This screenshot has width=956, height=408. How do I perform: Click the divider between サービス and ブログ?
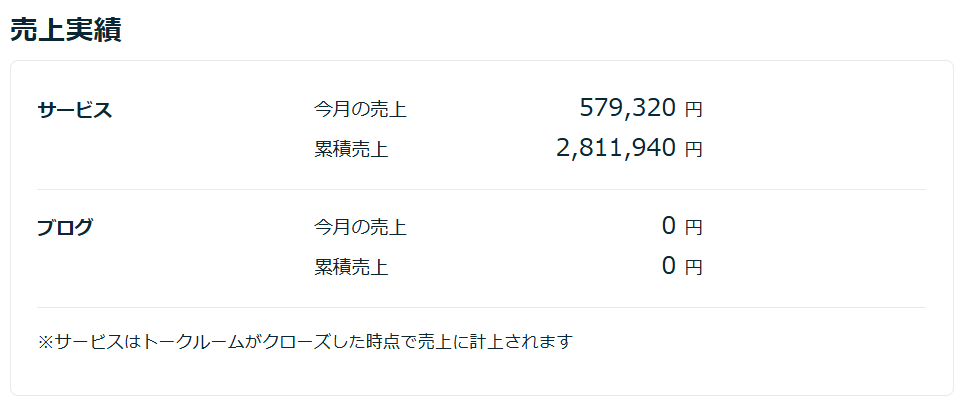click(x=481, y=189)
